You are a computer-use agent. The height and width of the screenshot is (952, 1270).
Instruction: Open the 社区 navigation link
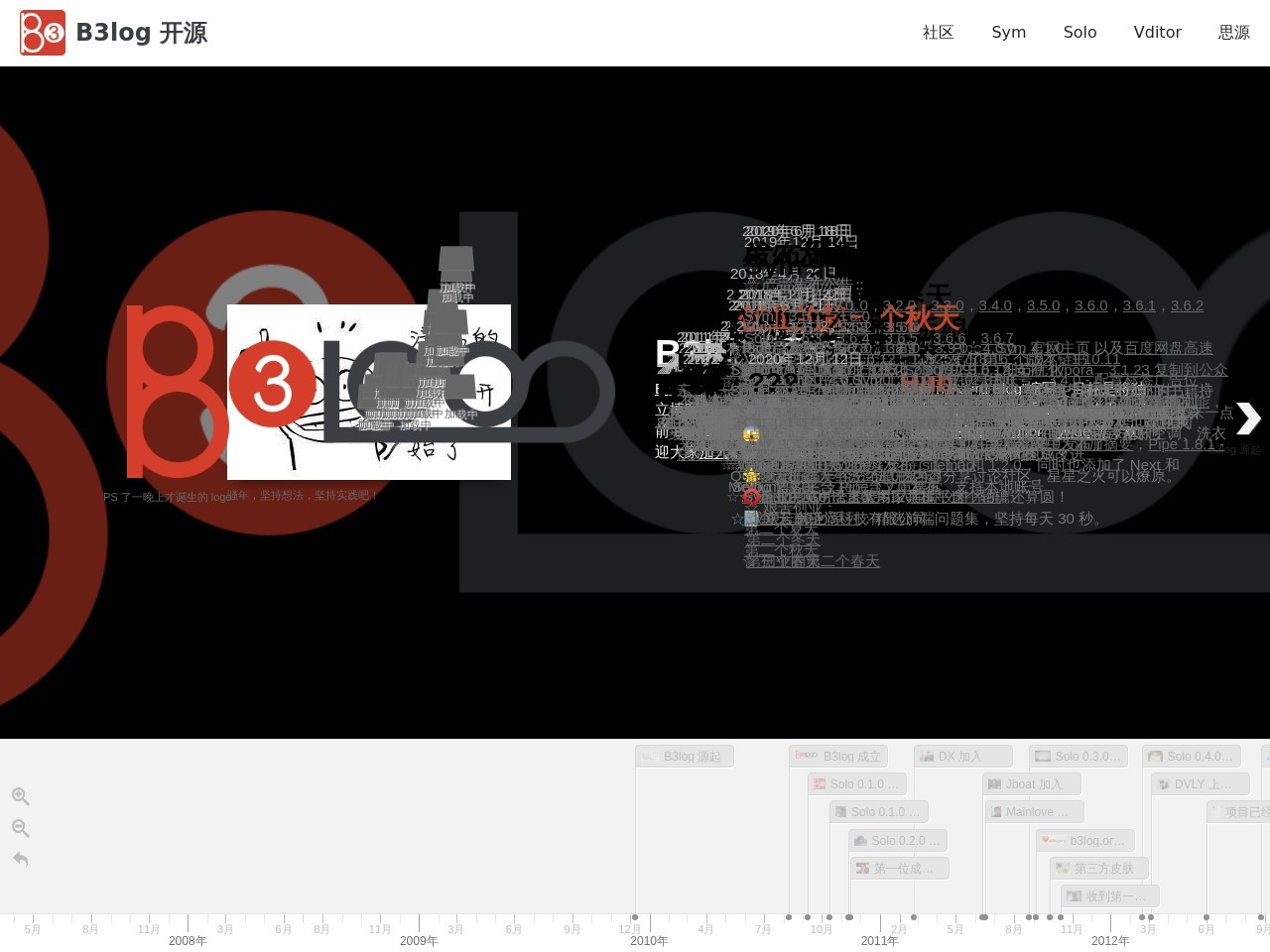pos(938,33)
